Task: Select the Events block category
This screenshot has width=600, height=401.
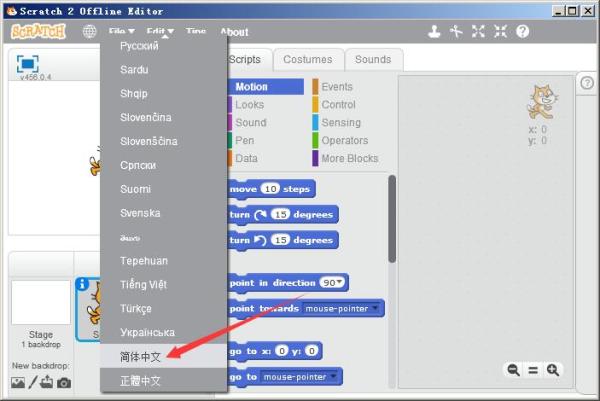Action: tap(337, 87)
